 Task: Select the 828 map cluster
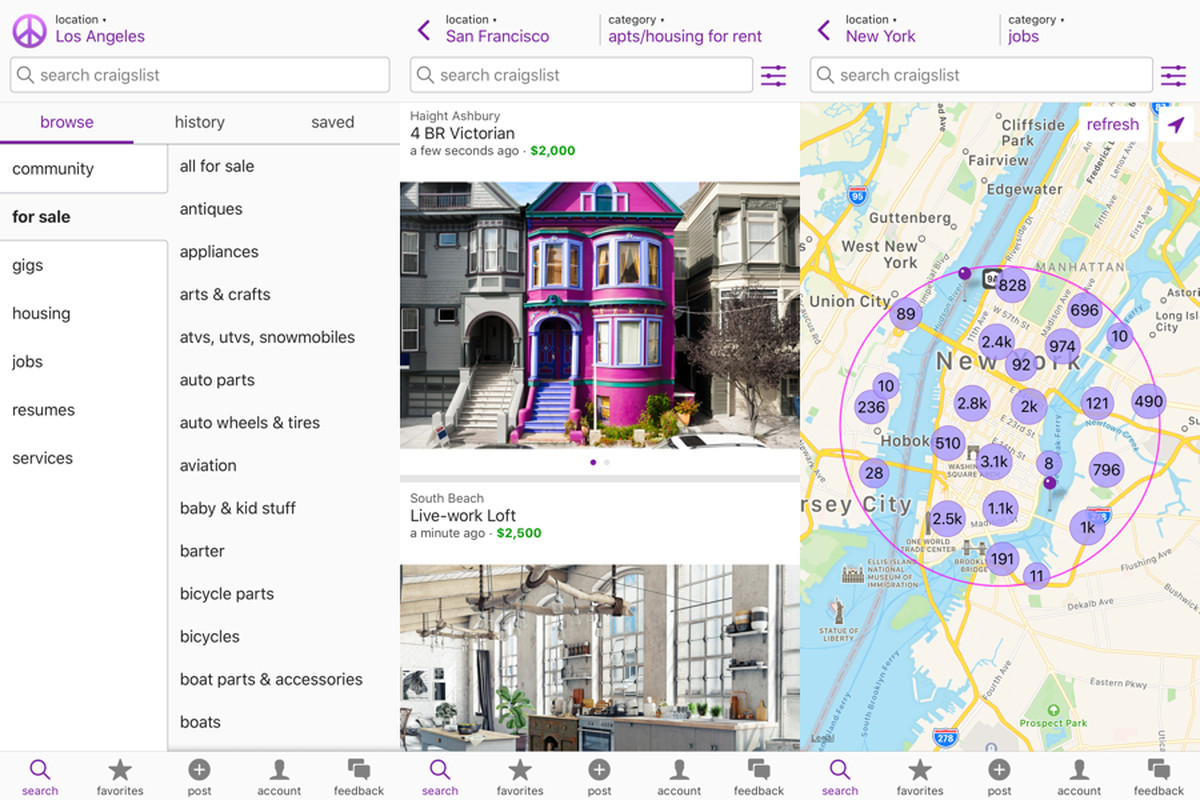(1012, 285)
